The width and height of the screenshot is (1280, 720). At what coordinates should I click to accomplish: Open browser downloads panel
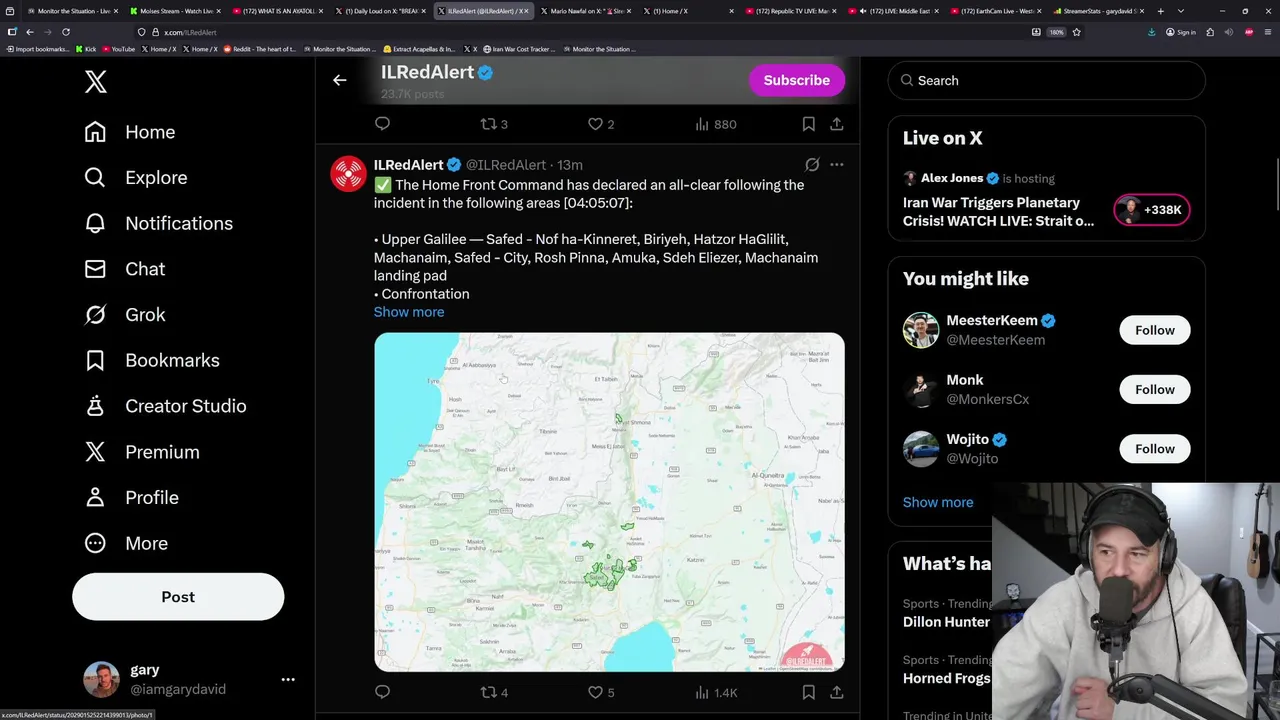(1151, 32)
